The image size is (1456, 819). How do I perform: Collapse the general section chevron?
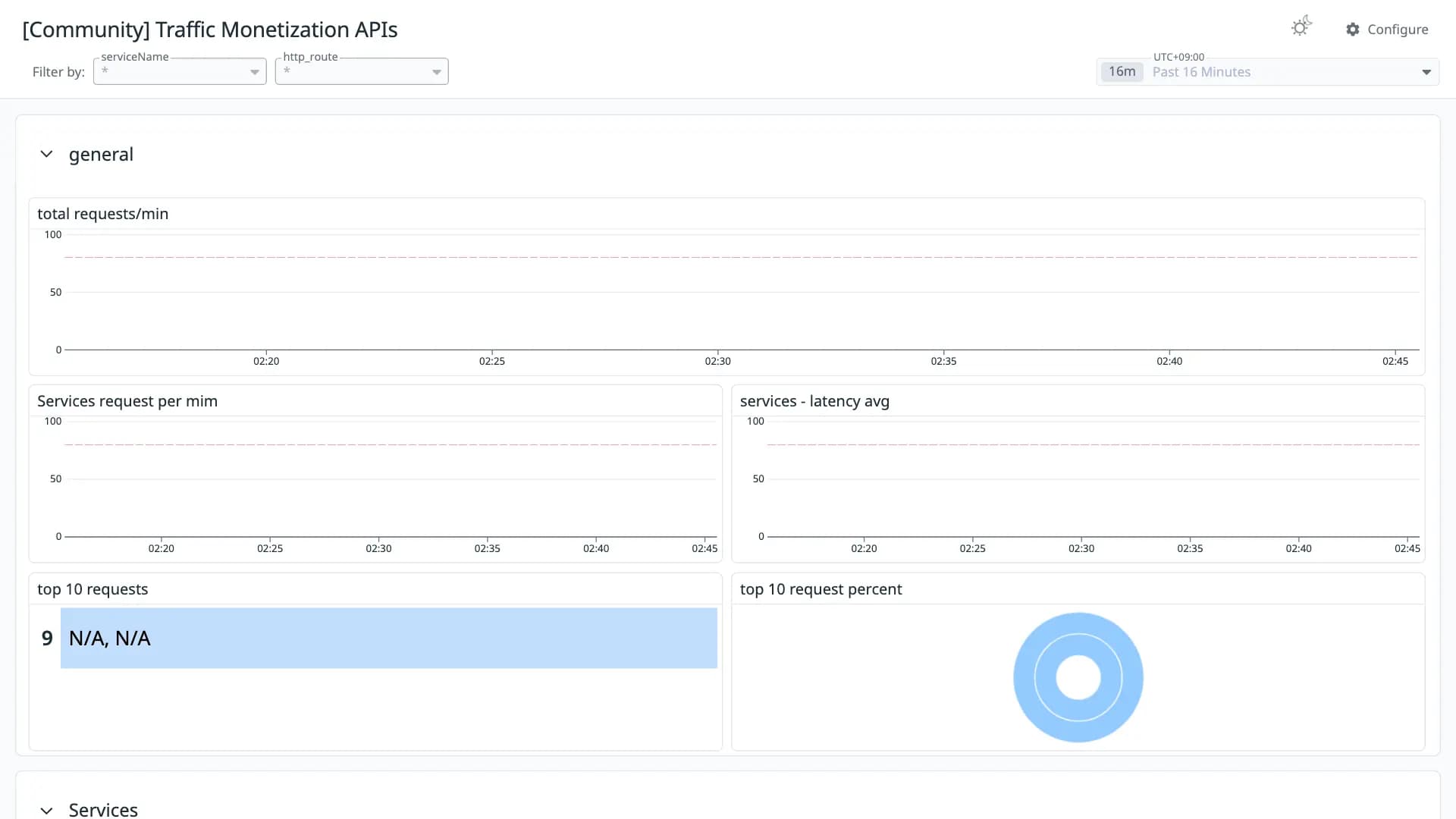click(46, 154)
